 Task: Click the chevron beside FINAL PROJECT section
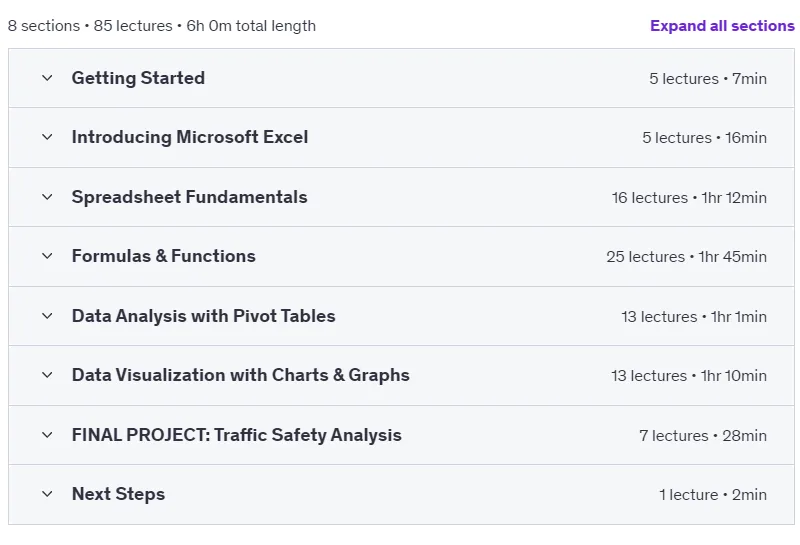pos(47,435)
